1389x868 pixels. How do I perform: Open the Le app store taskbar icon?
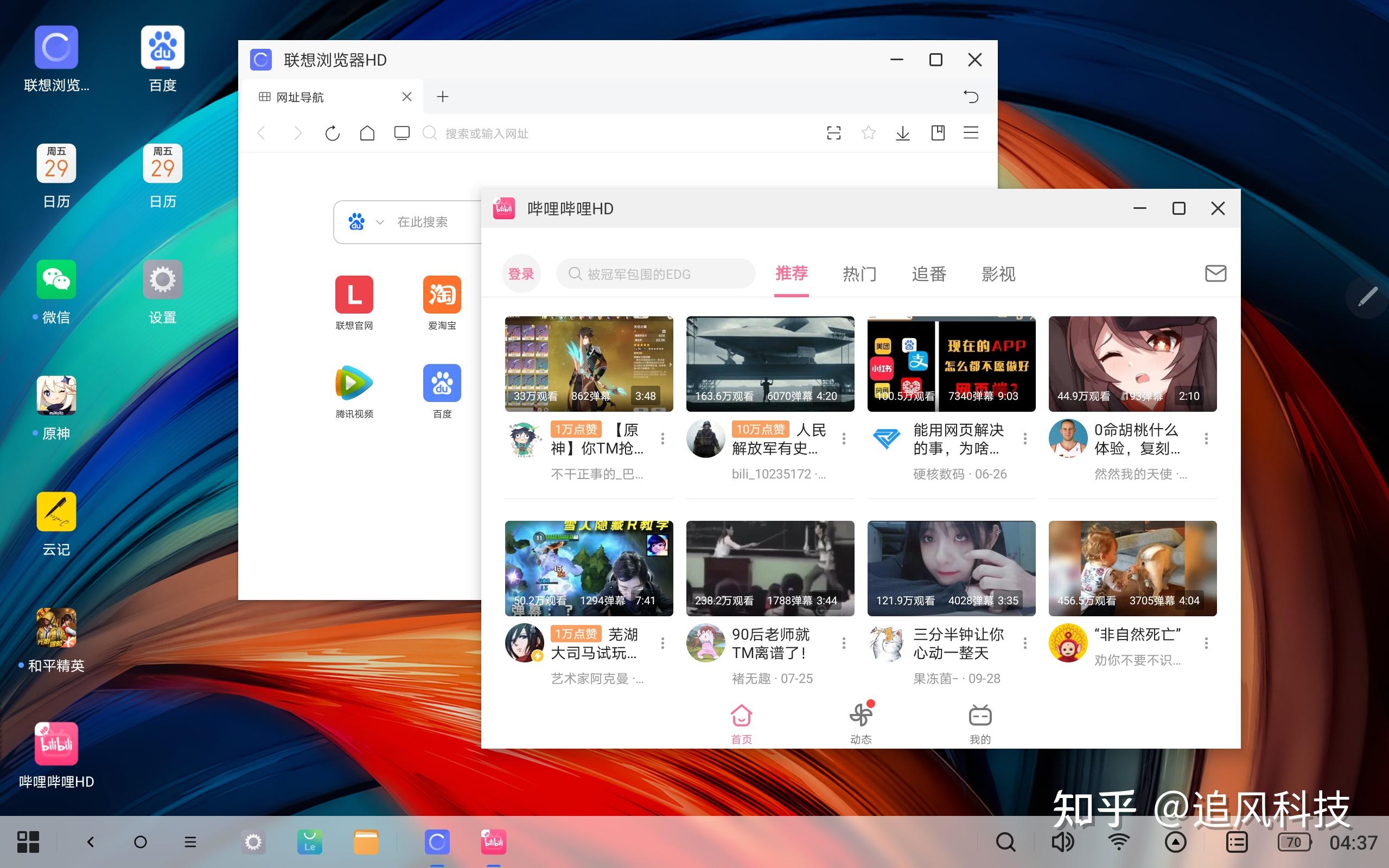(x=309, y=842)
